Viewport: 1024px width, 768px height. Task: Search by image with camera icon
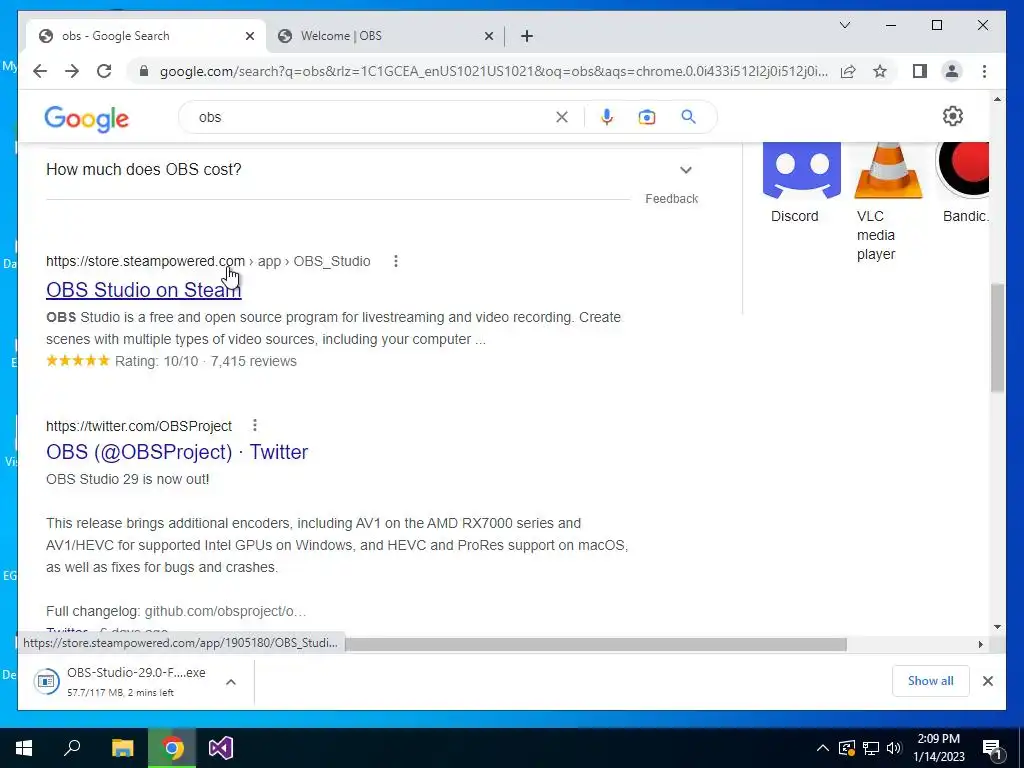coord(647,117)
